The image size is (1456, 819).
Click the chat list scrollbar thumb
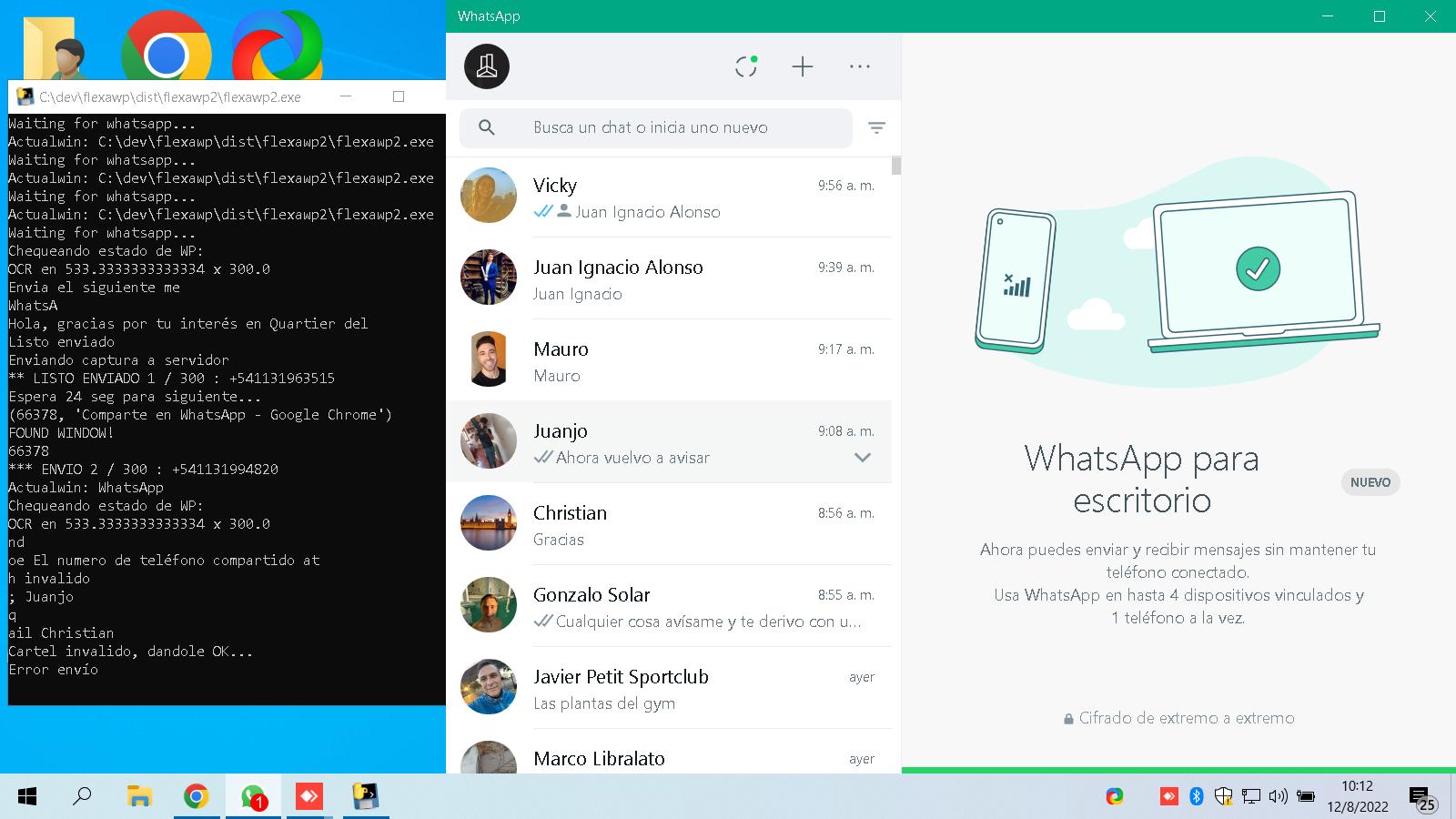(896, 165)
